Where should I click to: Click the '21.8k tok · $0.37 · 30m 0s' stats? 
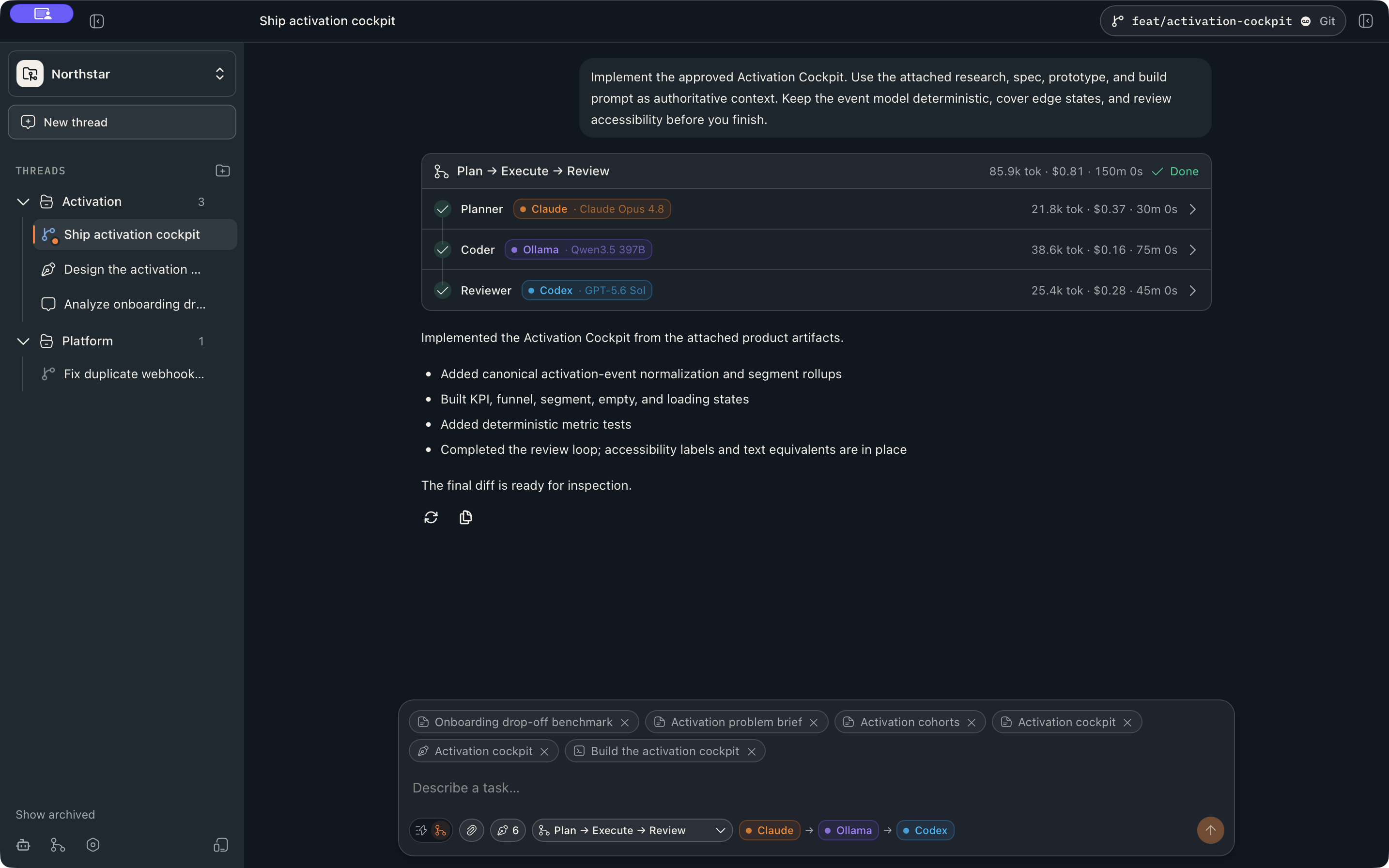pyautogui.click(x=1104, y=209)
